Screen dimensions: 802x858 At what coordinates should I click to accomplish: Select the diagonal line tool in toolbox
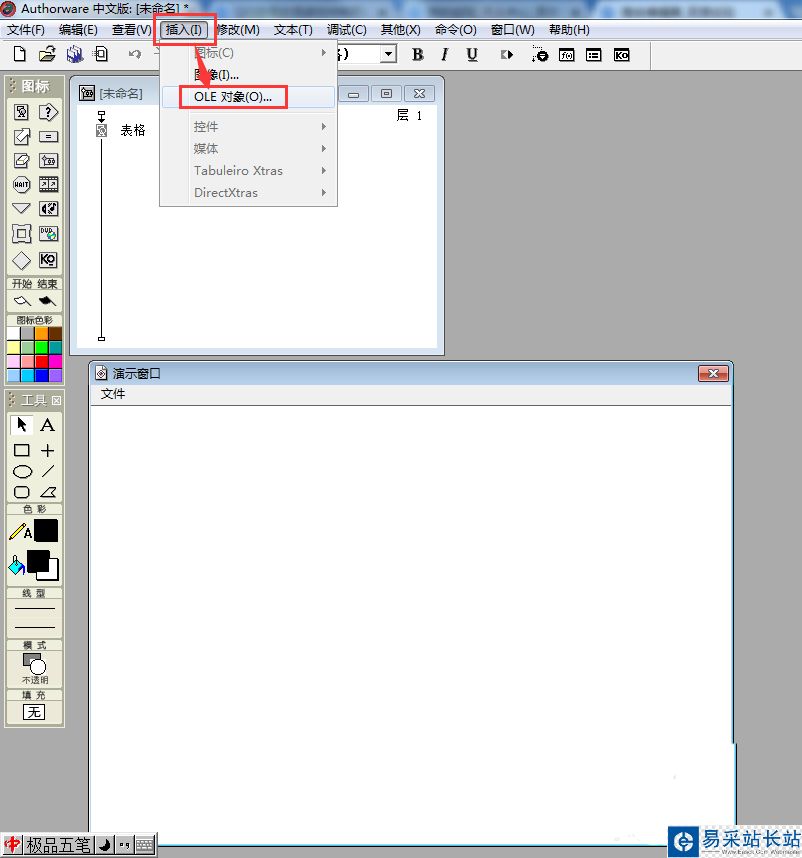pos(48,471)
